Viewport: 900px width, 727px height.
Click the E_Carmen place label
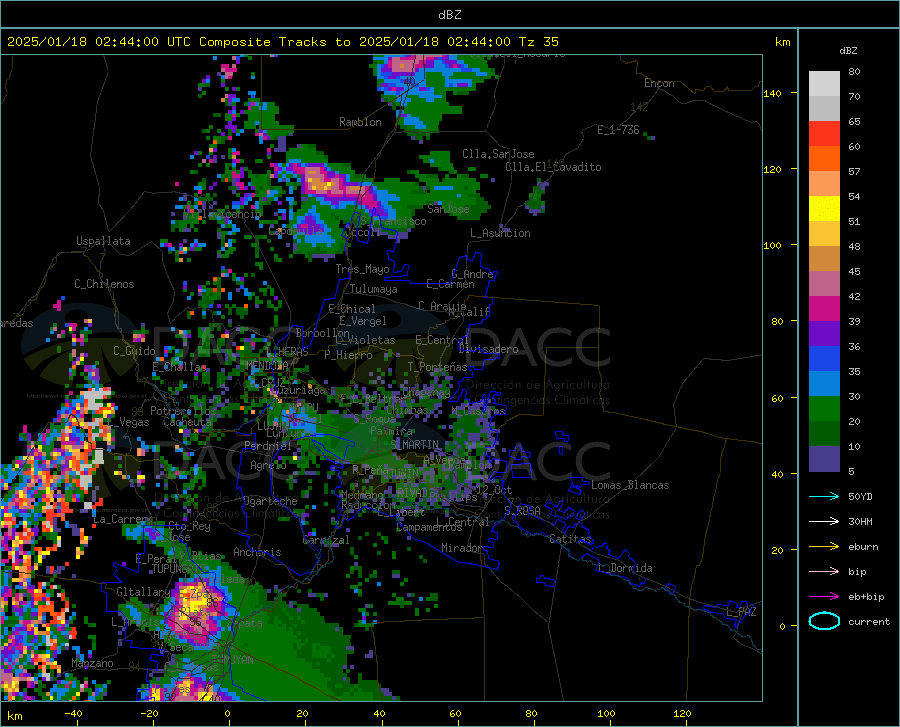[450, 283]
